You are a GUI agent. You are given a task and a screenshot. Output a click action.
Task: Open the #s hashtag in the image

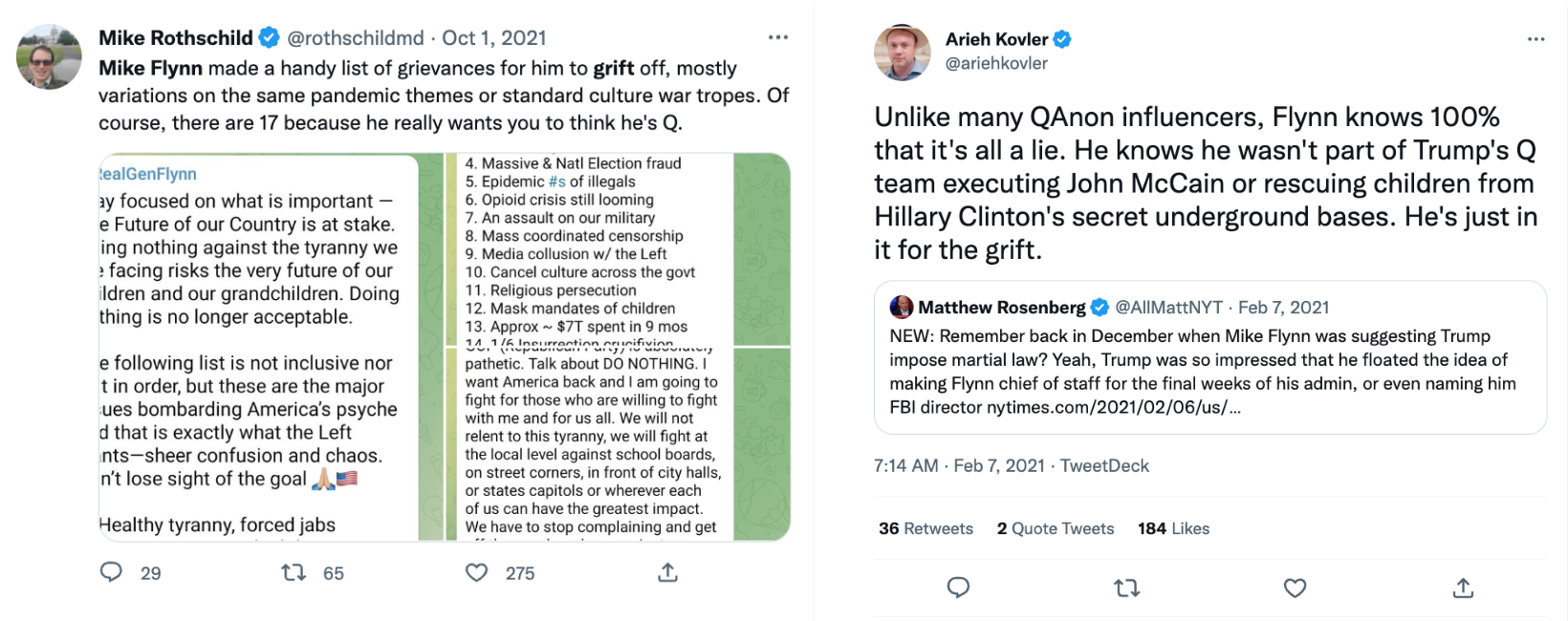click(x=556, y=182)
